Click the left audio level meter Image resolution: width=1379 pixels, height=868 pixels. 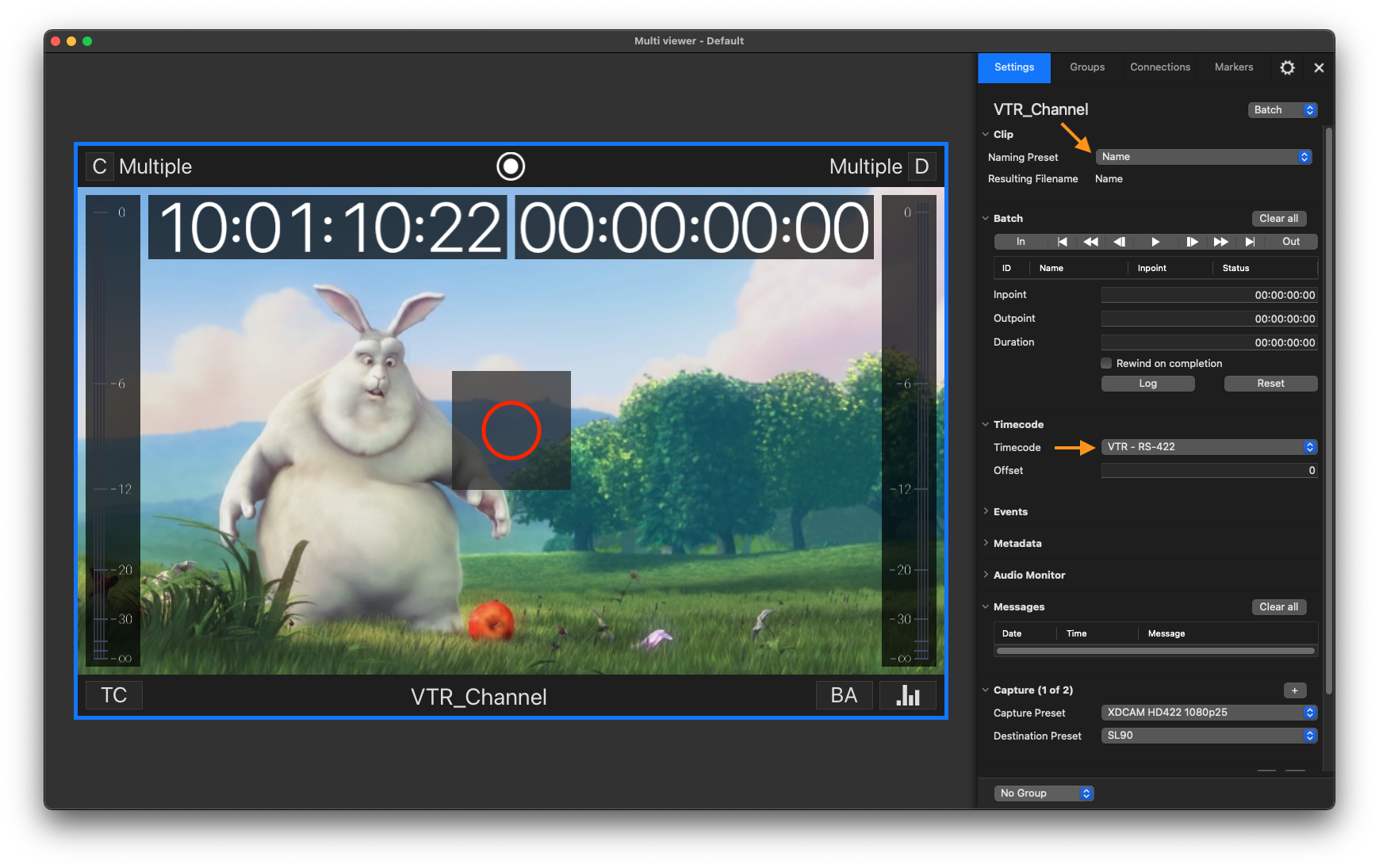113,430
